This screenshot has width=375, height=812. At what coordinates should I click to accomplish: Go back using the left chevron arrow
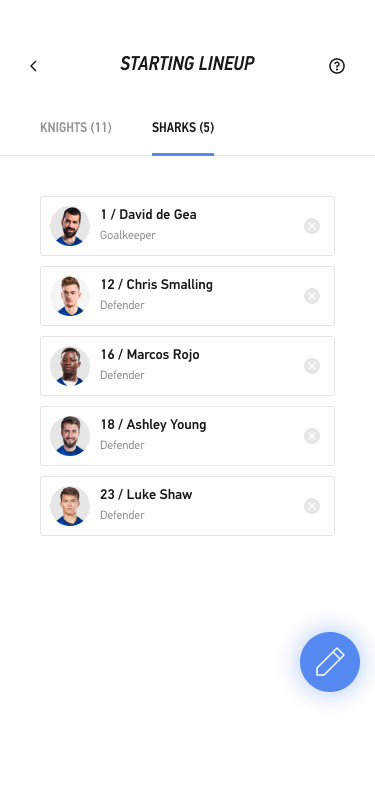pos(34,66)
